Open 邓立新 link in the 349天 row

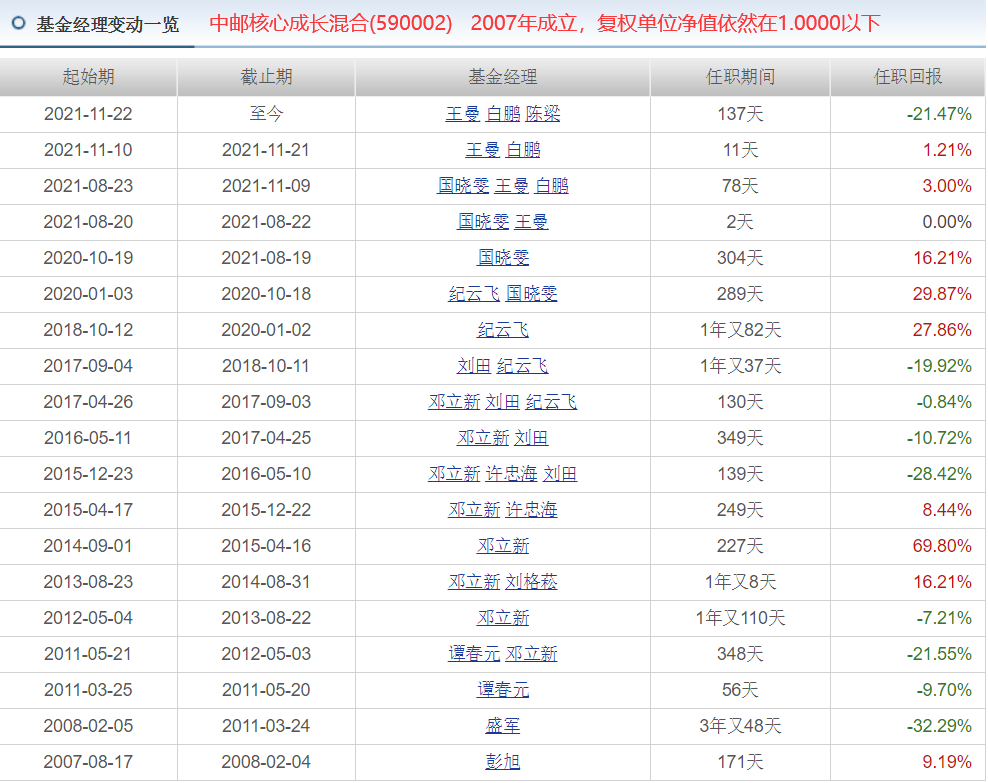coord(483,438)
